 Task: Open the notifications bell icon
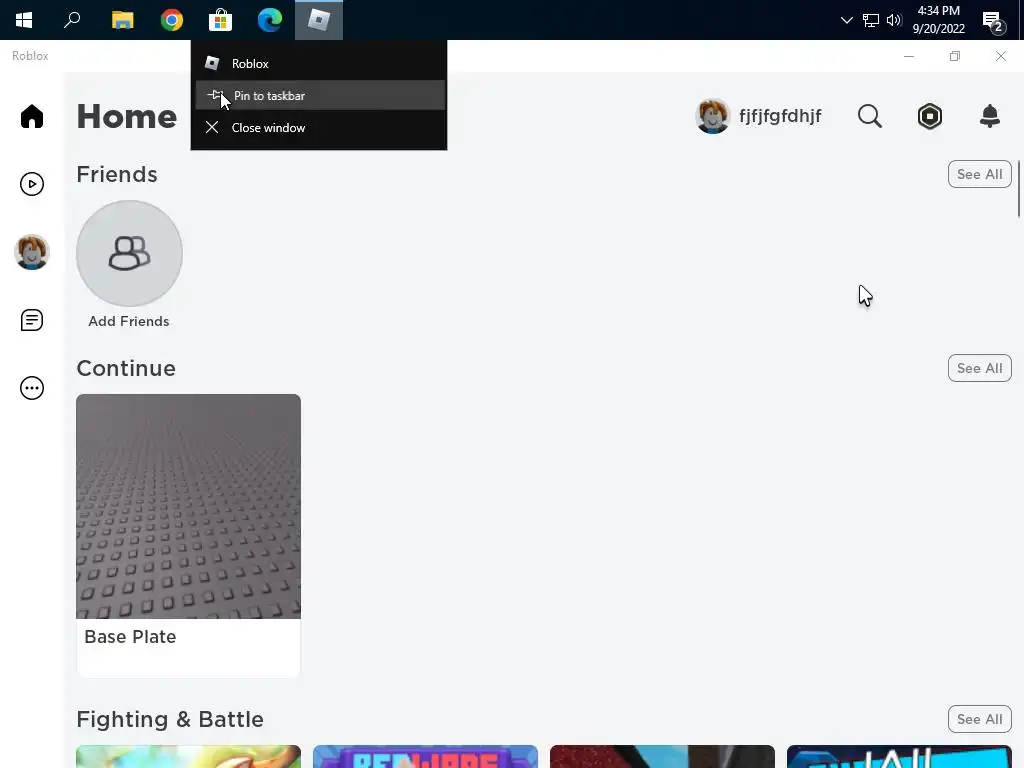pos(989,116)
